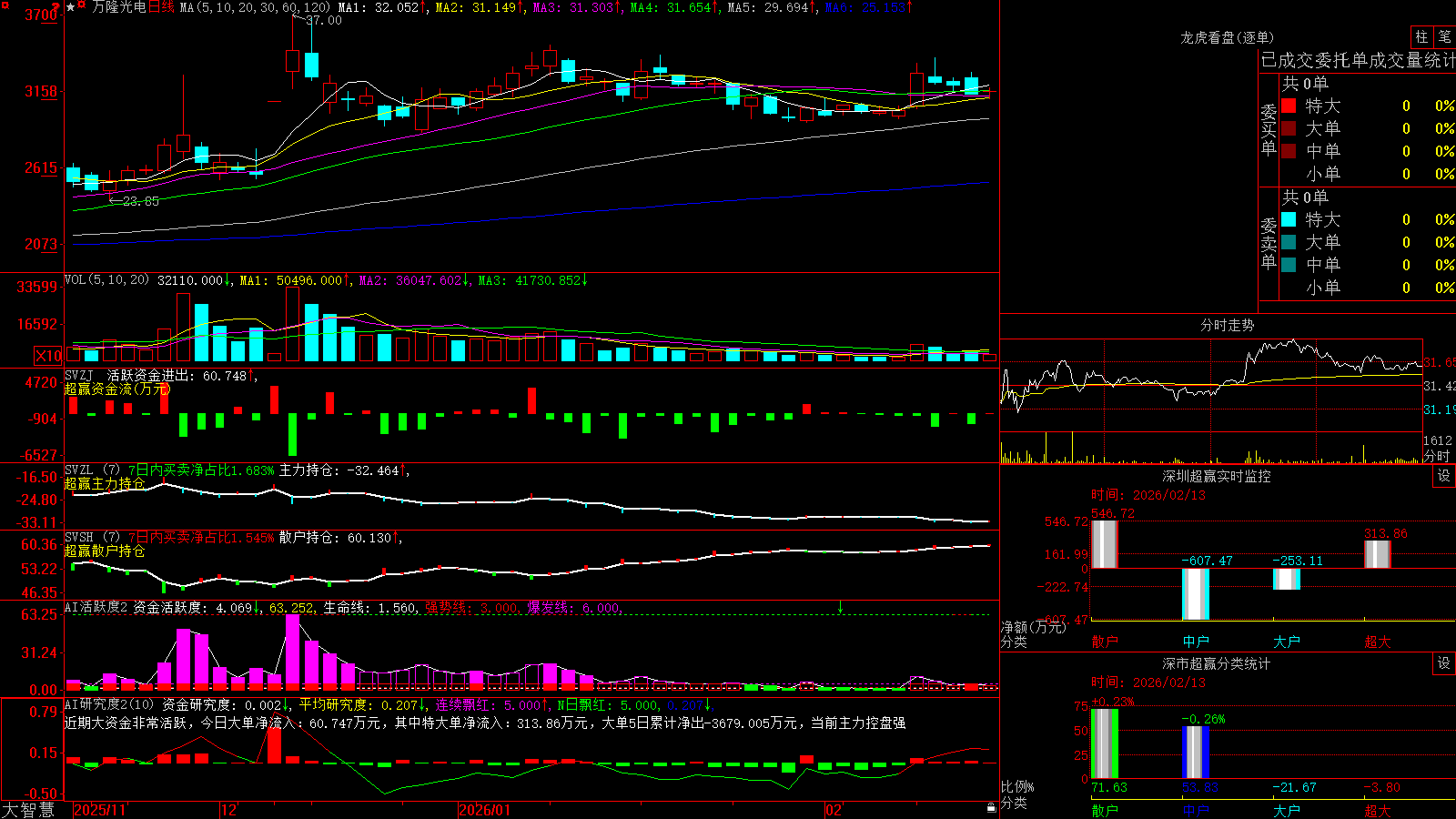Click the 龙虎看盘(逐单) panel title
This screenshot has width=1456, height=819.
[x=1228, y=37]
